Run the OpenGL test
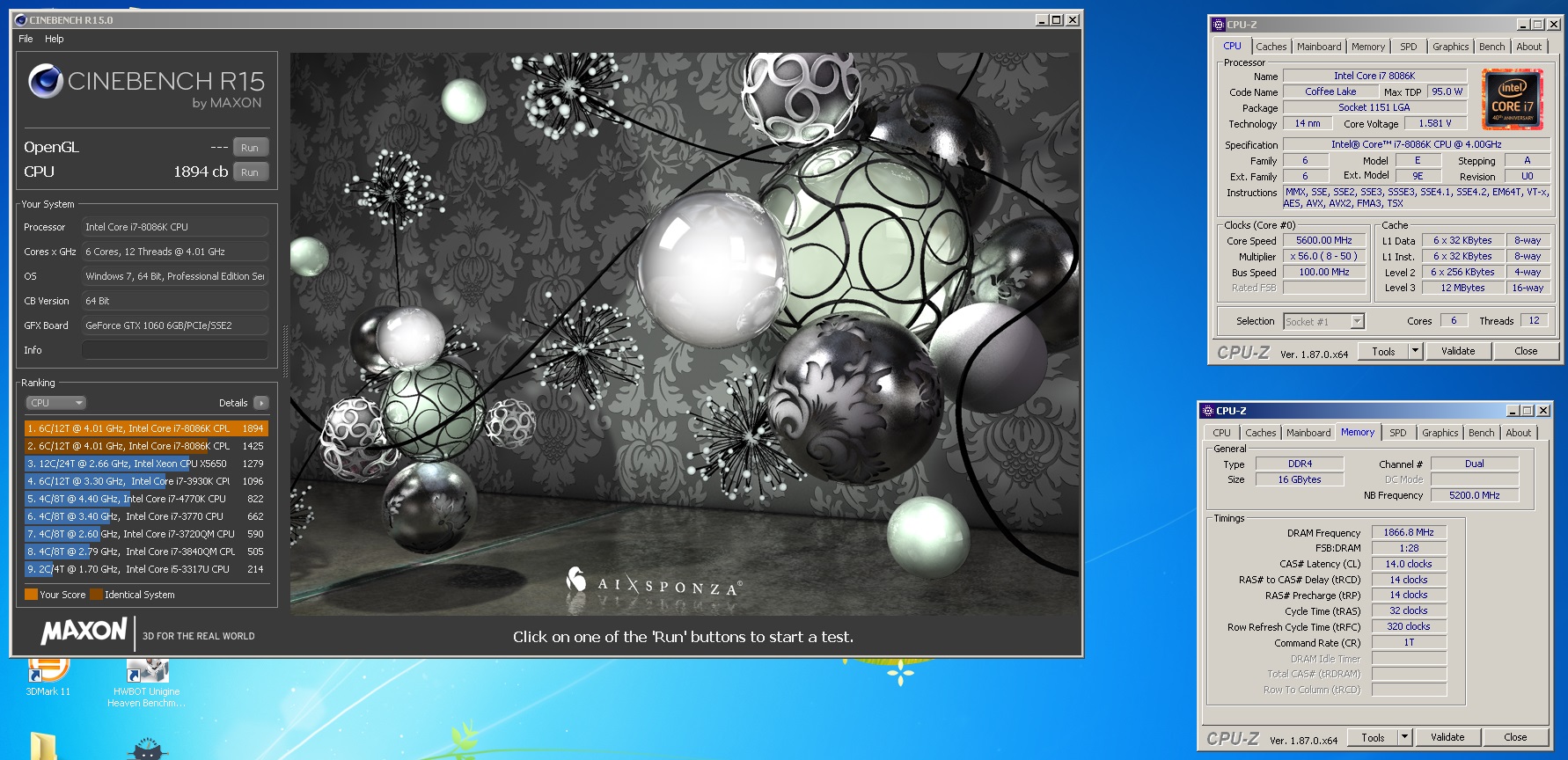Screen dimensions: 1568x760 (250, 148)
